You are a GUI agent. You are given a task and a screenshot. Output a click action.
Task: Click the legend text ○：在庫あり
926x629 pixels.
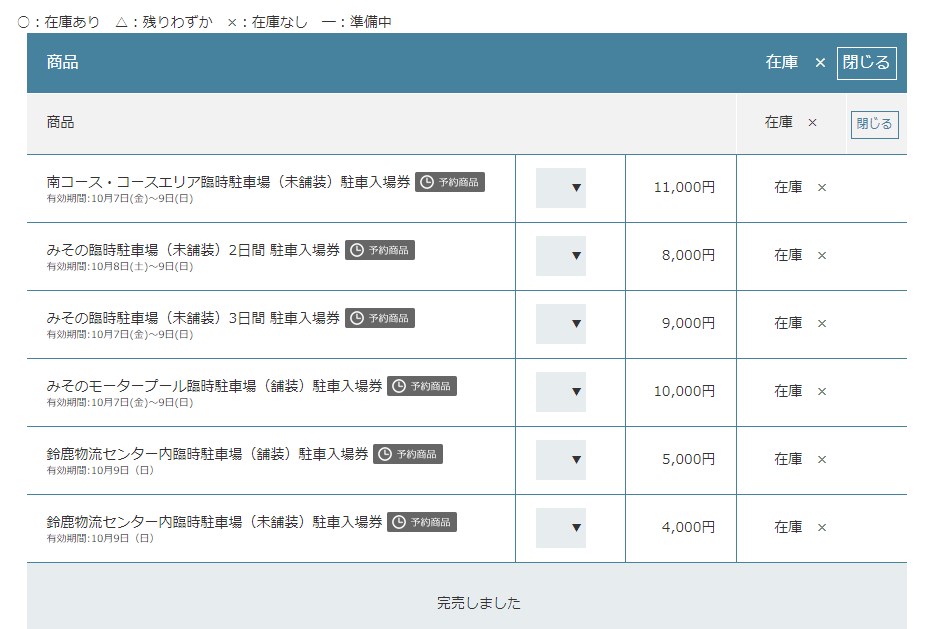point(58,22)
